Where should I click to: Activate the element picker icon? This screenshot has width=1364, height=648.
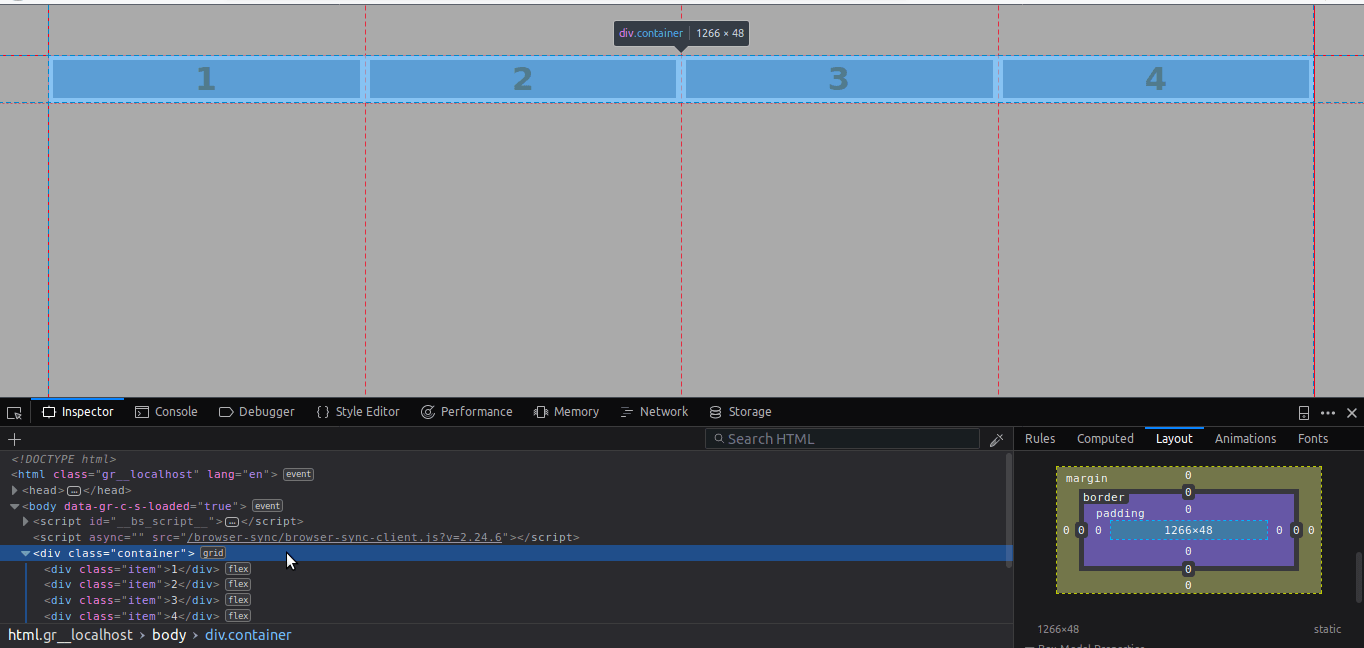click(x=14, y=412)
